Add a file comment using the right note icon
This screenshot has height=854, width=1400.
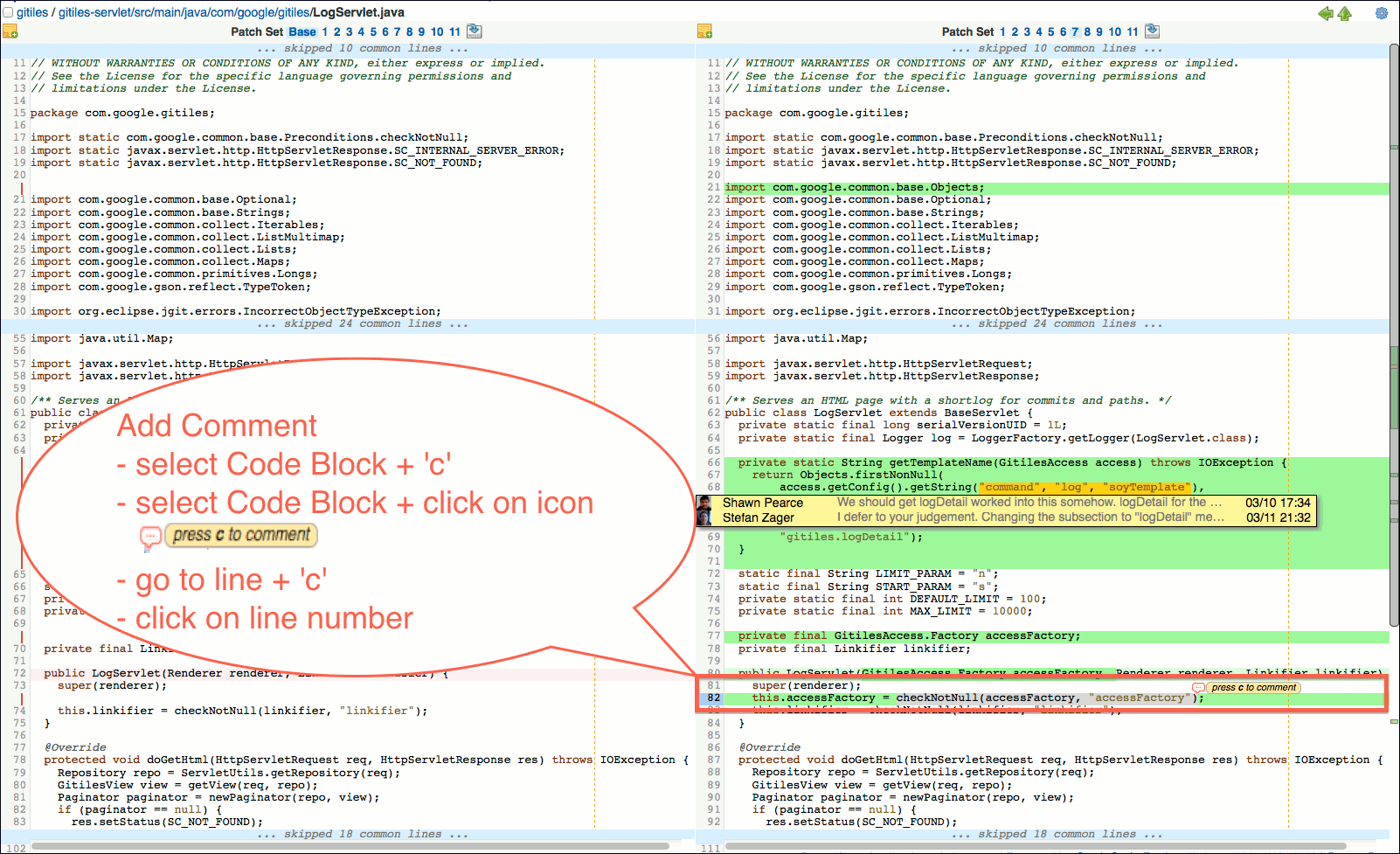[705, 31]
